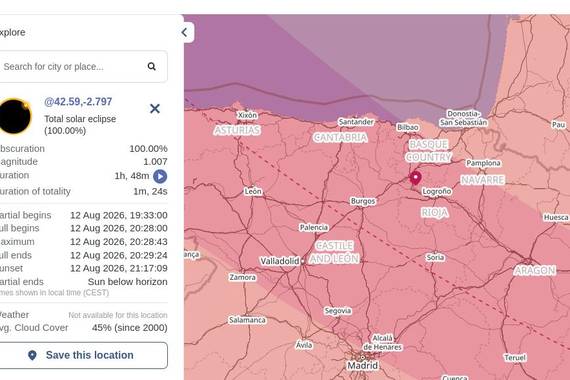Click the sunset time 21:17:09 value
Screen dimensions: 570x380
[119, 268]
